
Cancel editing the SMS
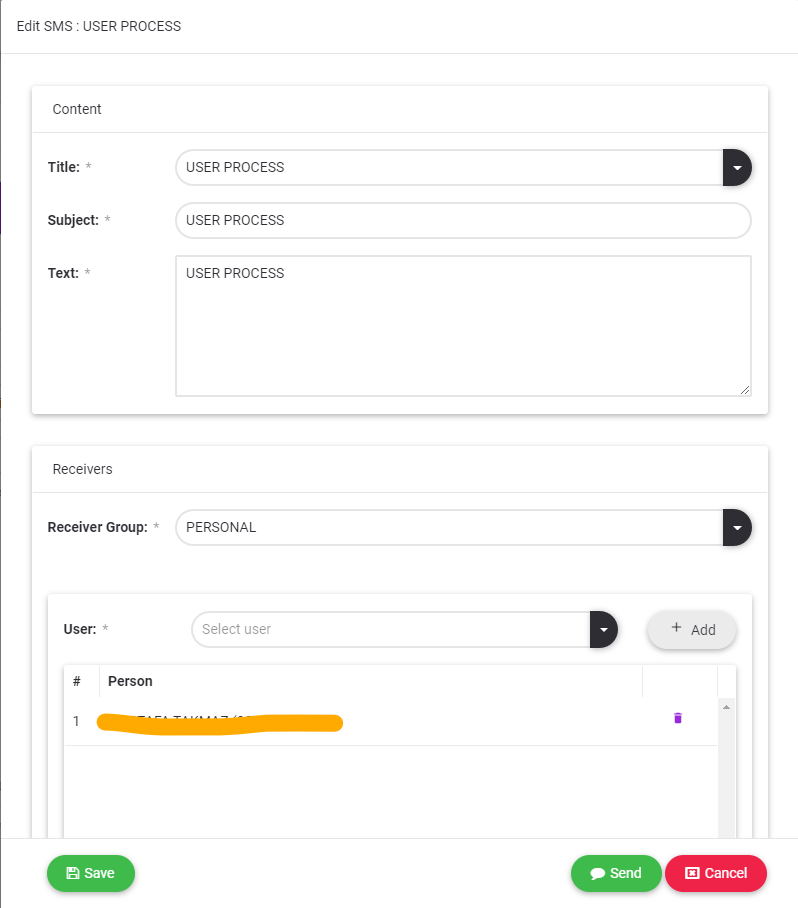(715, 873)
